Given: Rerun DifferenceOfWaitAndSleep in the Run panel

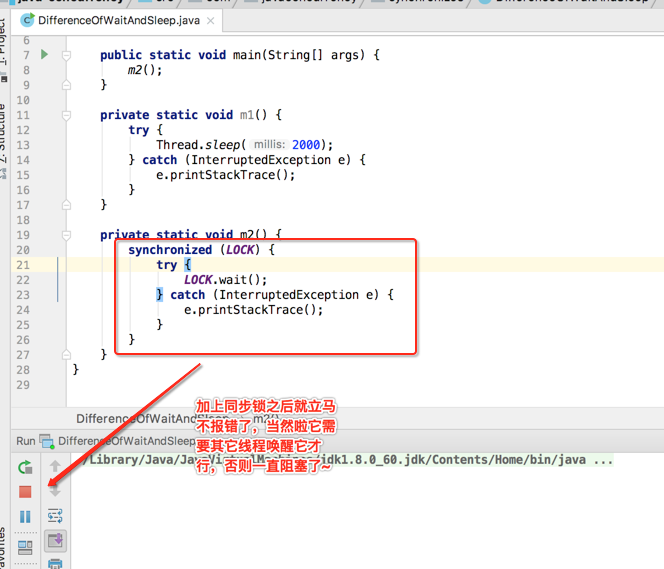Looking at the screenshot, I should [x=25, y=467].
